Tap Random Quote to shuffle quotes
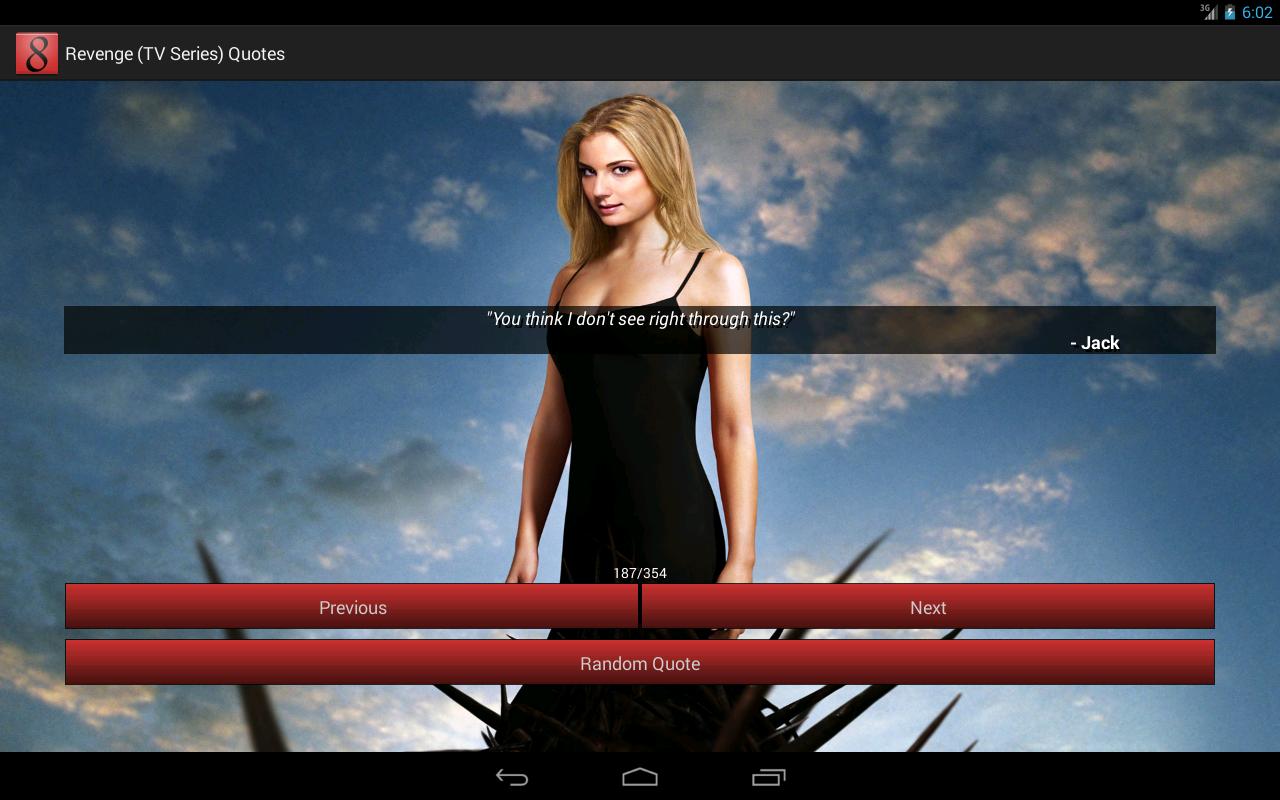This screenshot has height=800, width=1280. [x=640, y=662]
